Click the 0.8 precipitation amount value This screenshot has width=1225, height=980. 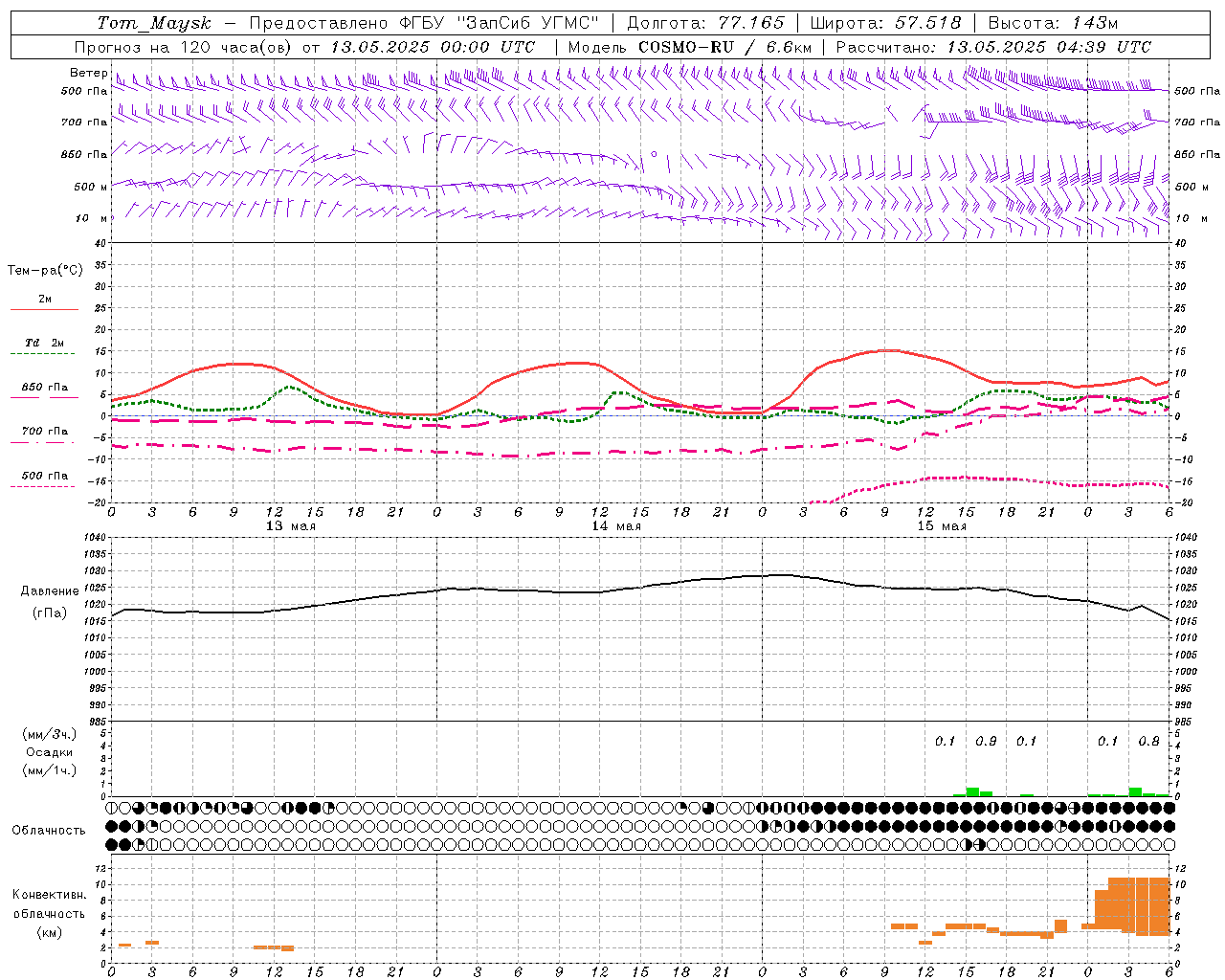[x=1149, y=742]
